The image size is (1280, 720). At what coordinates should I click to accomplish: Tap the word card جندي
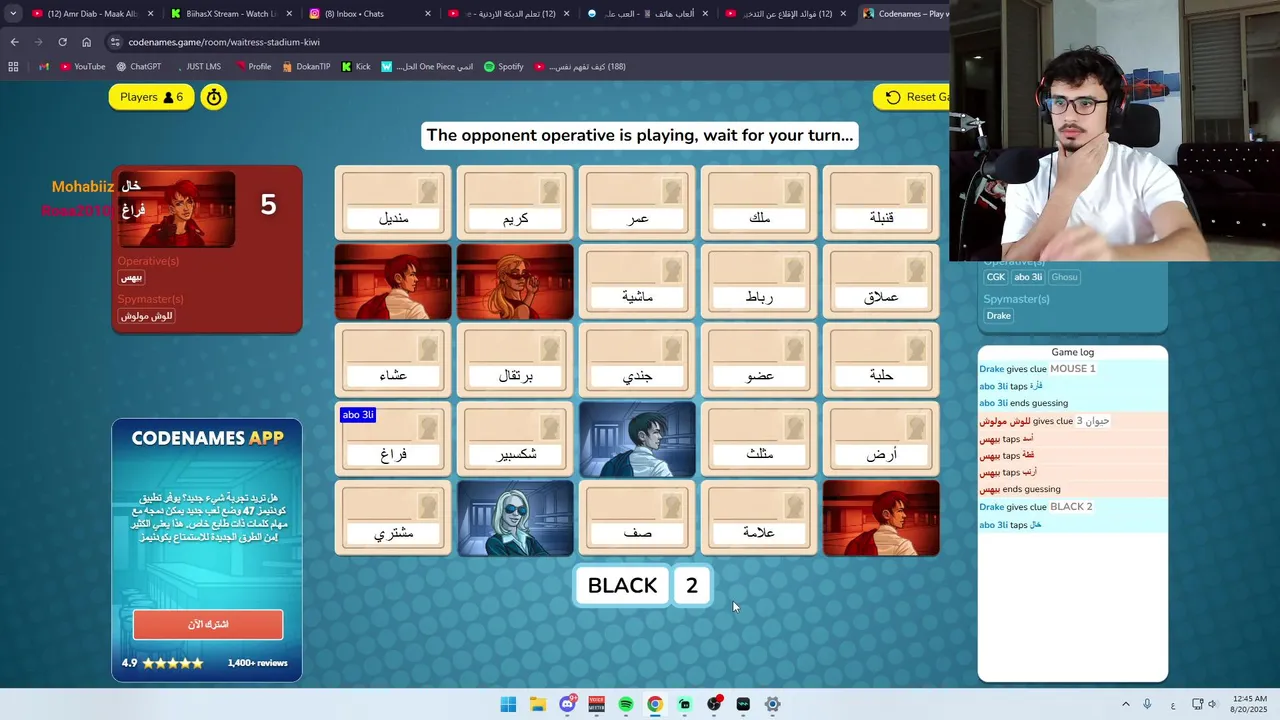637,360
